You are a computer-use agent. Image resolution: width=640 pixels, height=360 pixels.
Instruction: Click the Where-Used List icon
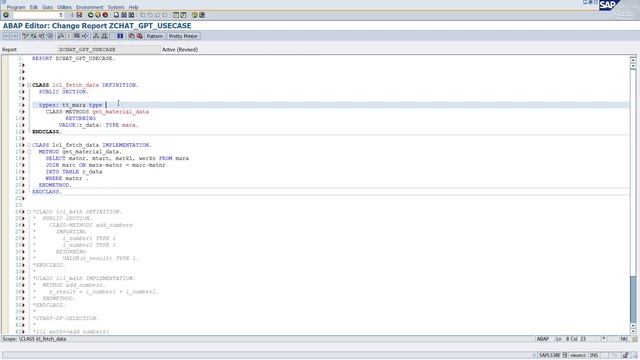click(85, 36)
